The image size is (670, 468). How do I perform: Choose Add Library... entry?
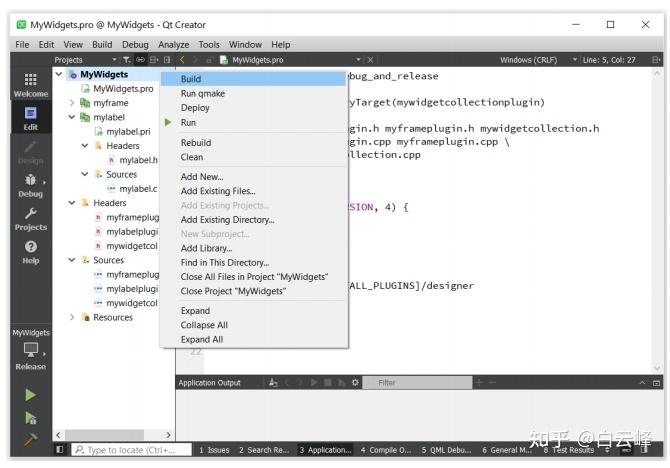point(254,248)
